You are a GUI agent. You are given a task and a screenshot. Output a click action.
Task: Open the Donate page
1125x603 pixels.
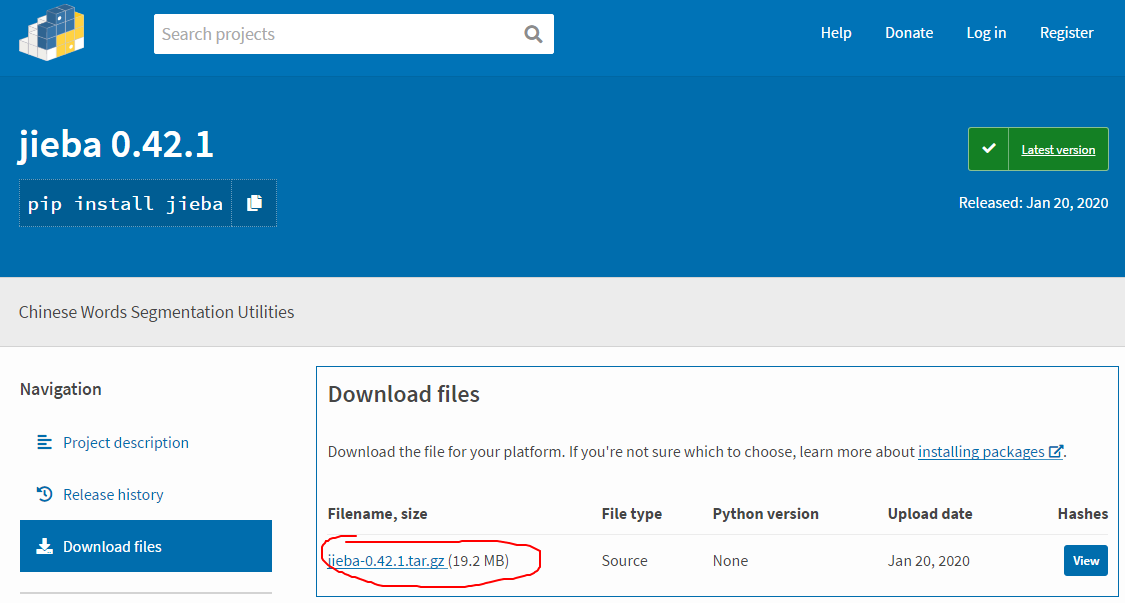tap(909, 33)
